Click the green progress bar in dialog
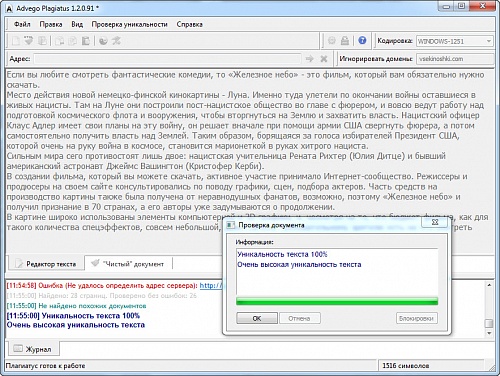 [x=337, y=301]
